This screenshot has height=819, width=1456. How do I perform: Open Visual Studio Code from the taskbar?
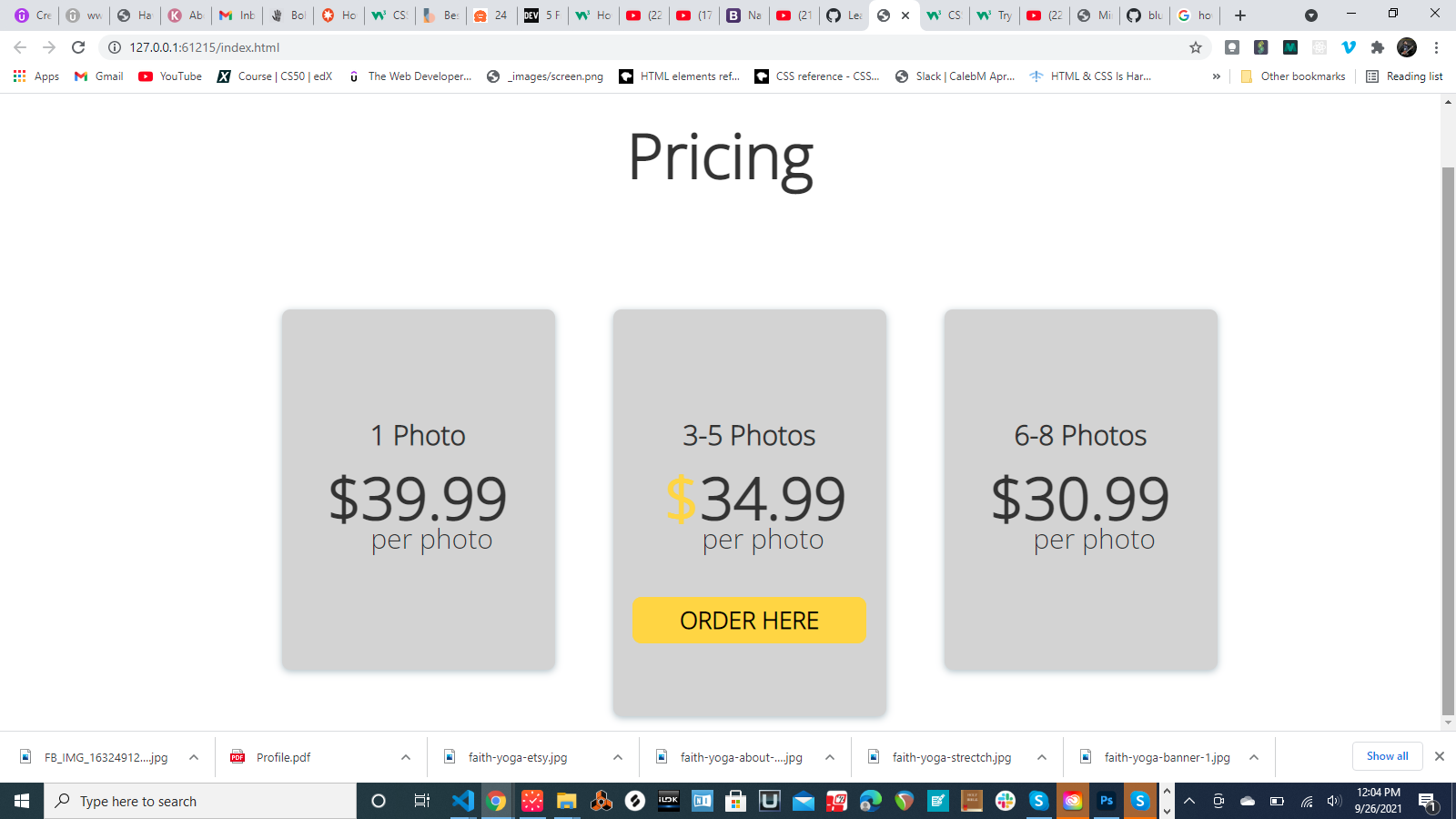pos(463,802)
